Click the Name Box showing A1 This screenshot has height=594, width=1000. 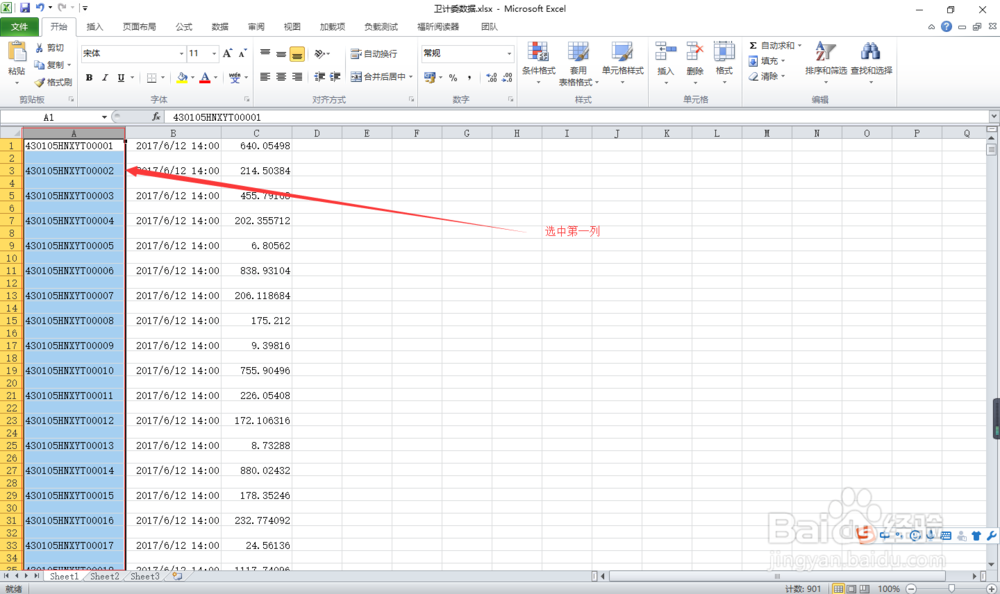pos(50,117)
